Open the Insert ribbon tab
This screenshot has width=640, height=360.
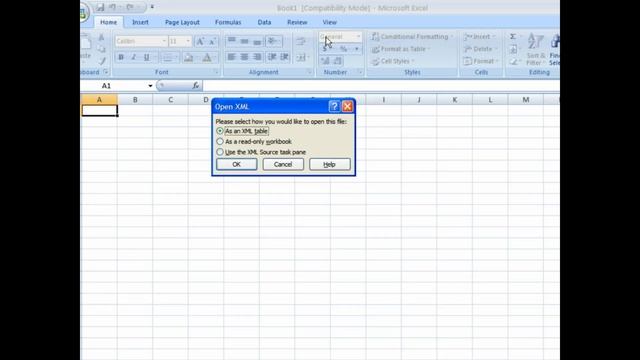tap(140, 22)
